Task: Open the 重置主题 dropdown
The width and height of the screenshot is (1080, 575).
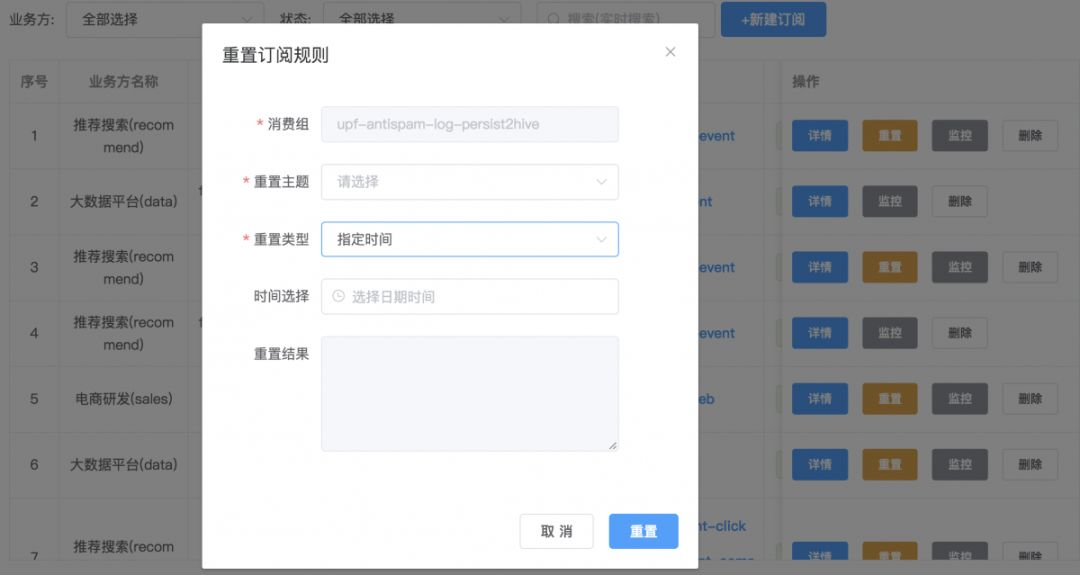Action: point(470,182)
